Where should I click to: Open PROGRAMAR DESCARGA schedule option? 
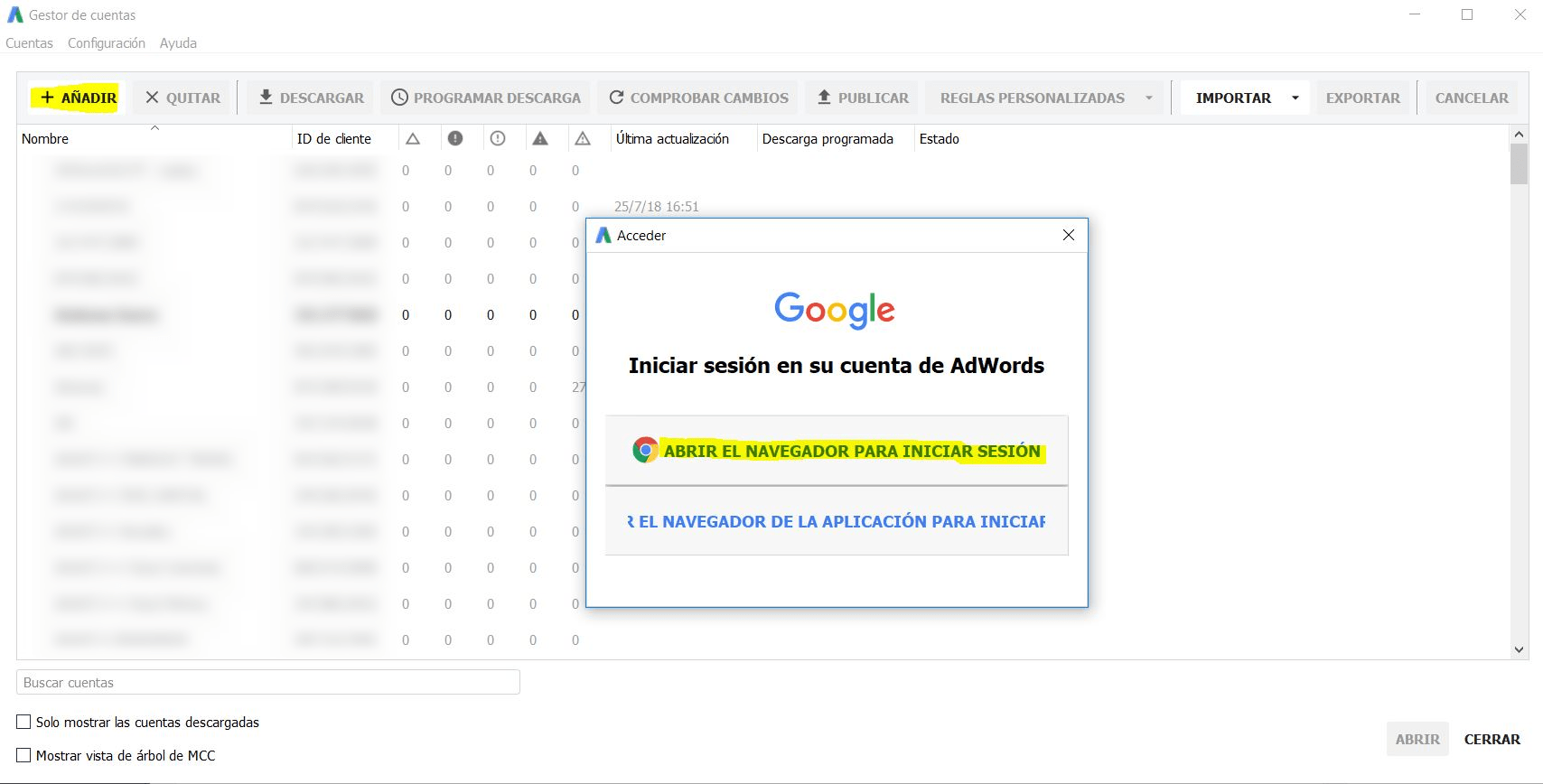[x=486, y=98]
